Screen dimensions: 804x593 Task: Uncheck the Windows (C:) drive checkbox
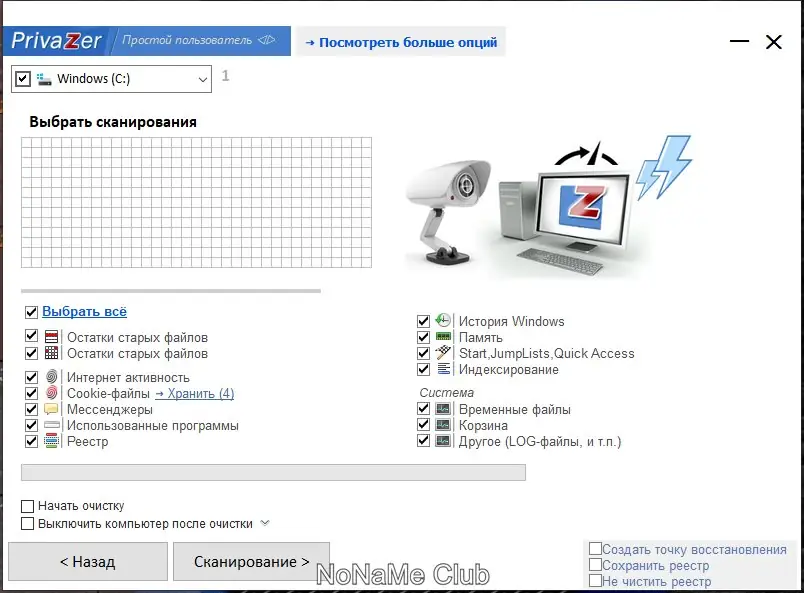tap(23, 79)
